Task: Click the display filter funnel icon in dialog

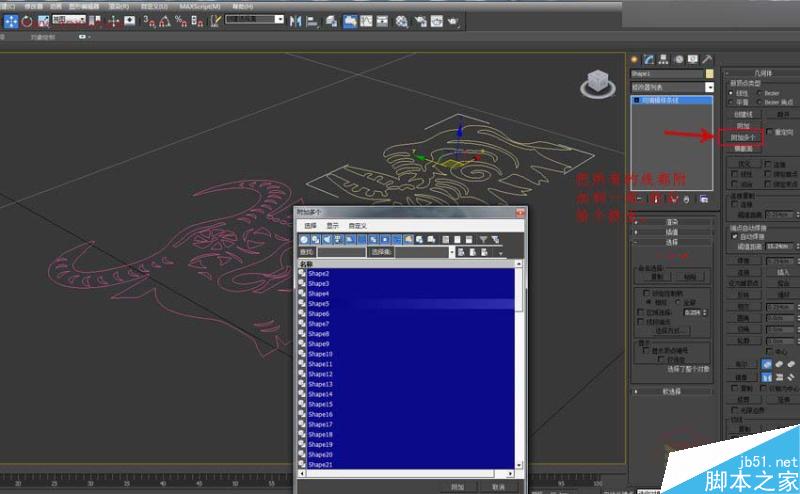Action: click(x=483, y=239)
